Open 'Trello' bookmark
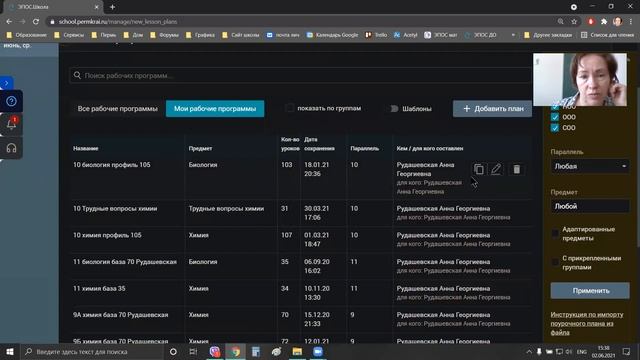640x360 pixels. (x=376, y=35)
